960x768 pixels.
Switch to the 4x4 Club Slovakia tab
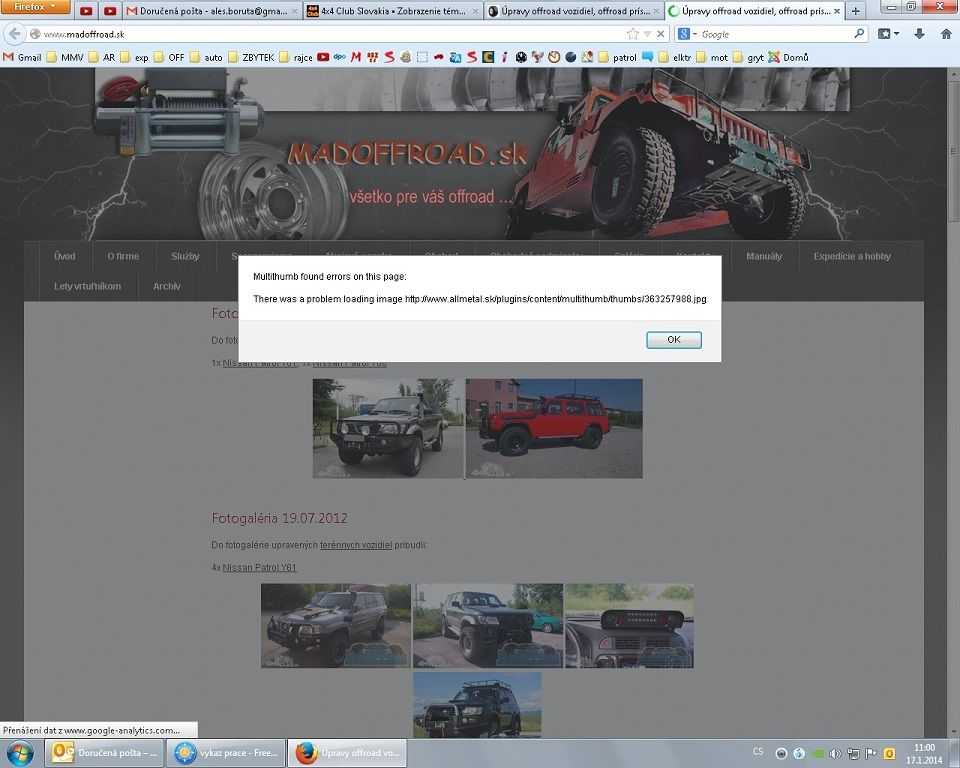point(392,11)
